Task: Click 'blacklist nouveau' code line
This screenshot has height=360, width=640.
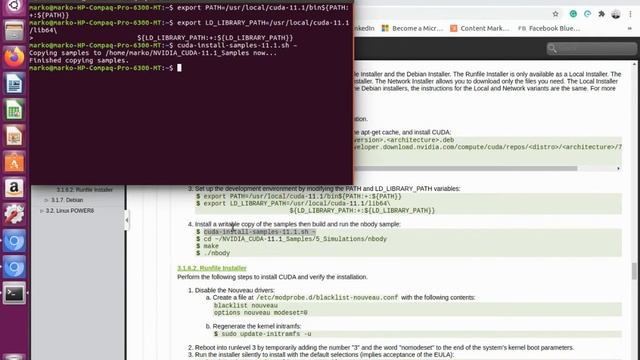Action: click(x=246, y=305)
